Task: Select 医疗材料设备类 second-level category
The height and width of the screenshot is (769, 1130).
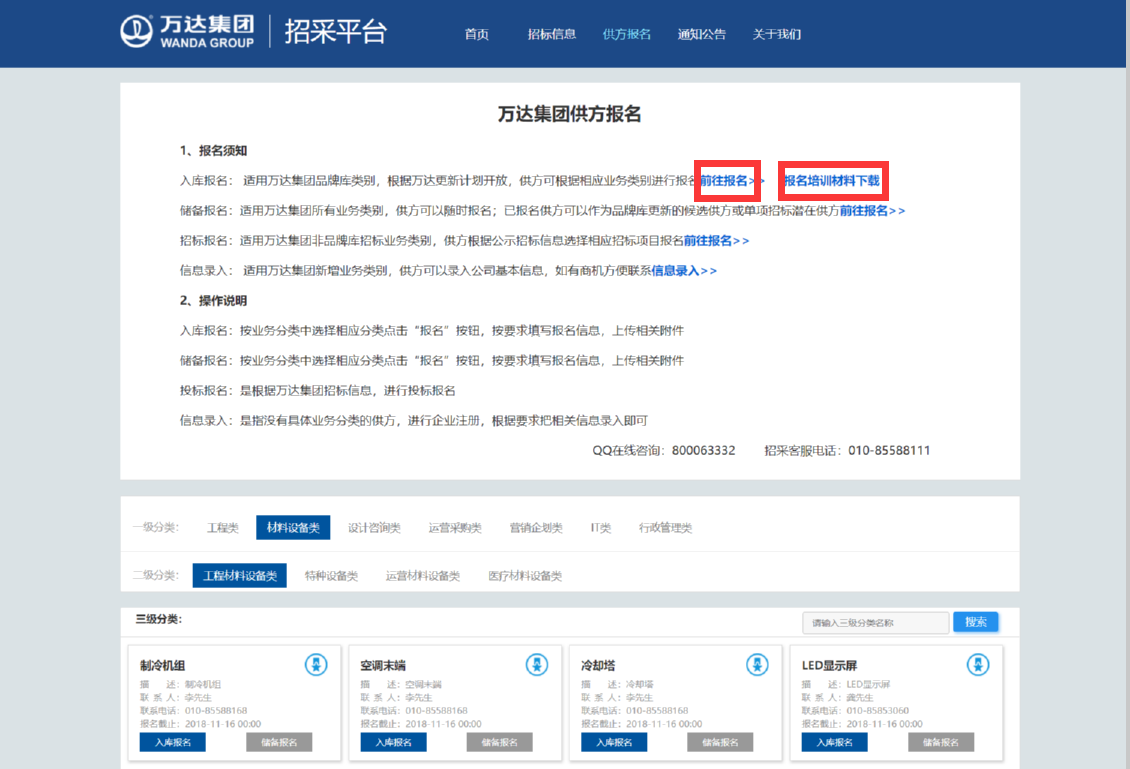Action: point(525,575)
